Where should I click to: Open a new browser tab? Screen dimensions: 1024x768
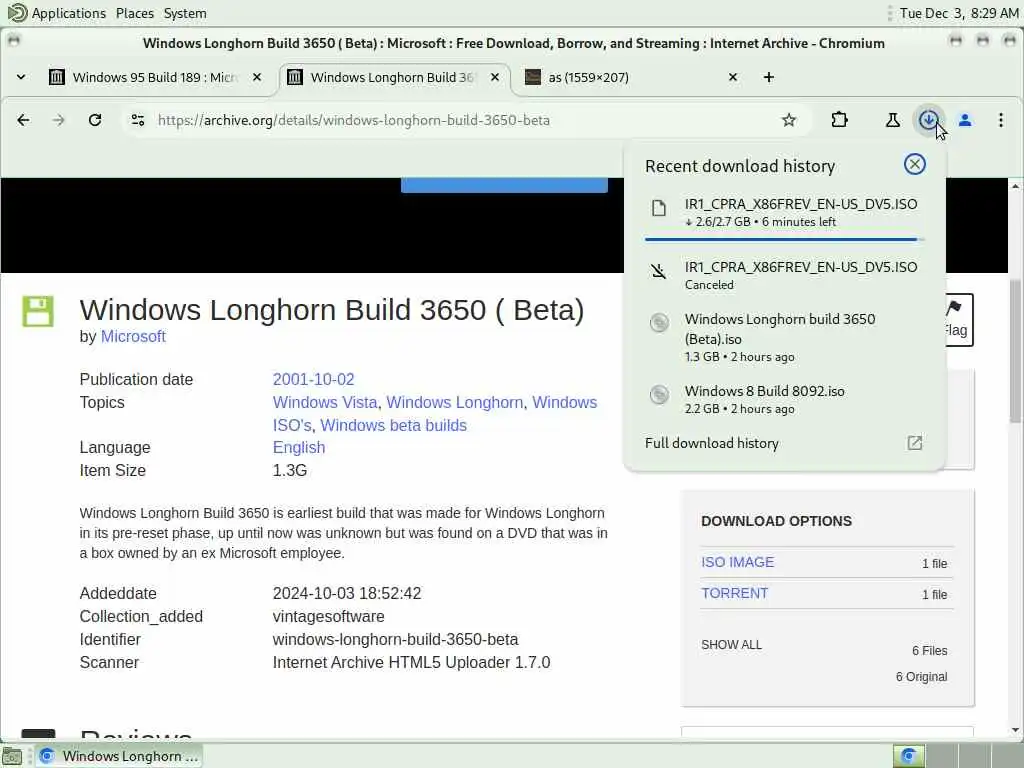click(769, 77)
